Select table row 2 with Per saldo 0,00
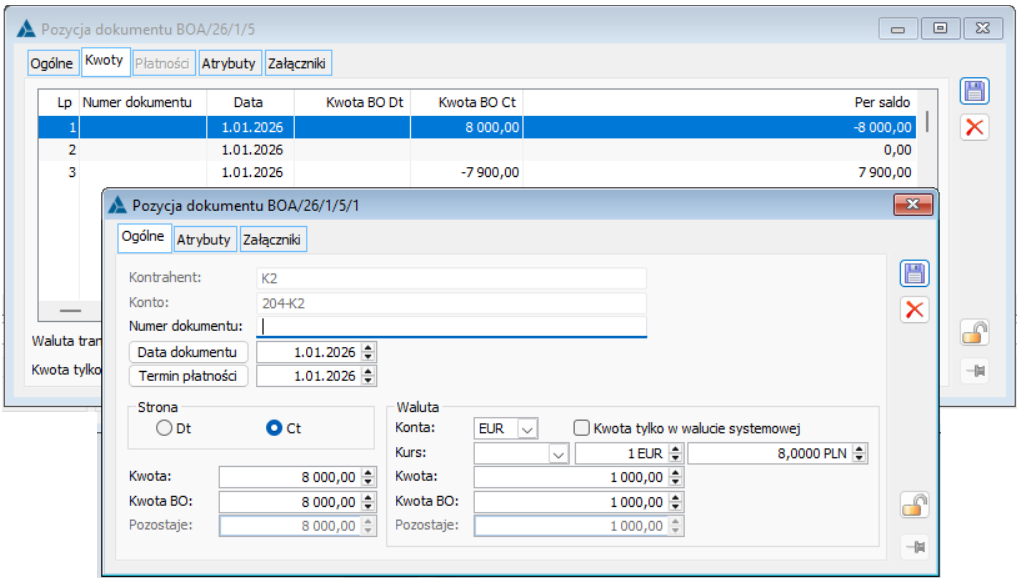The image size is (1021, 579). click(477, 150)
